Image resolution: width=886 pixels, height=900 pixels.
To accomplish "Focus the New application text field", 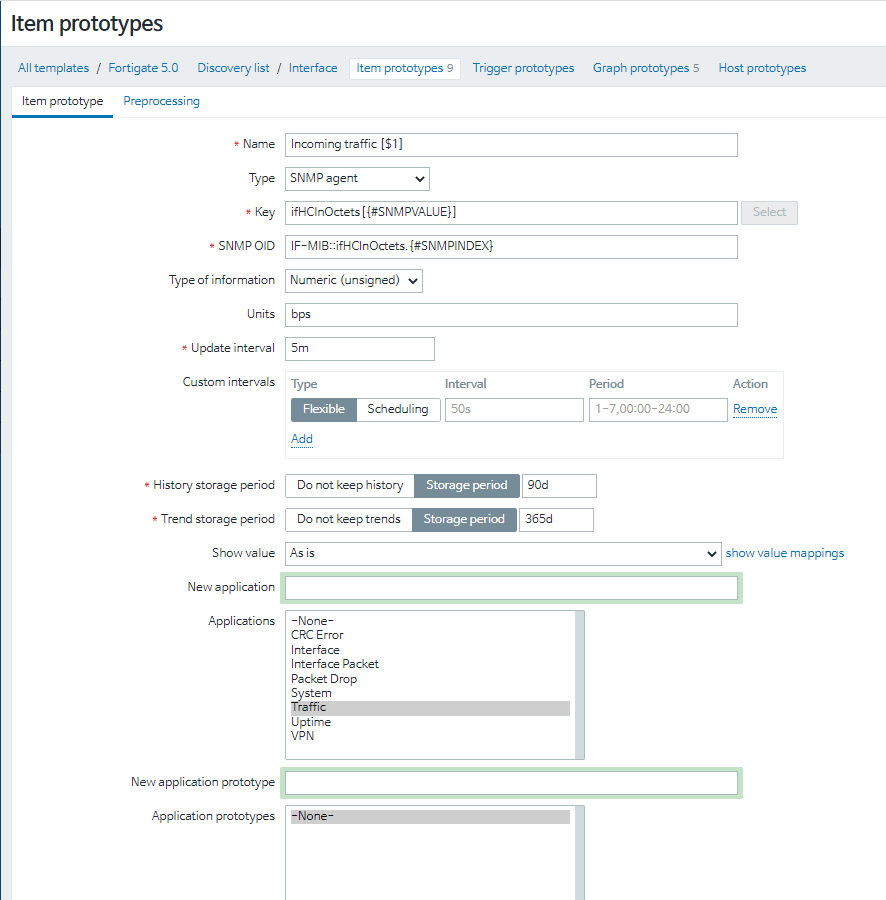I will [511, 587].
